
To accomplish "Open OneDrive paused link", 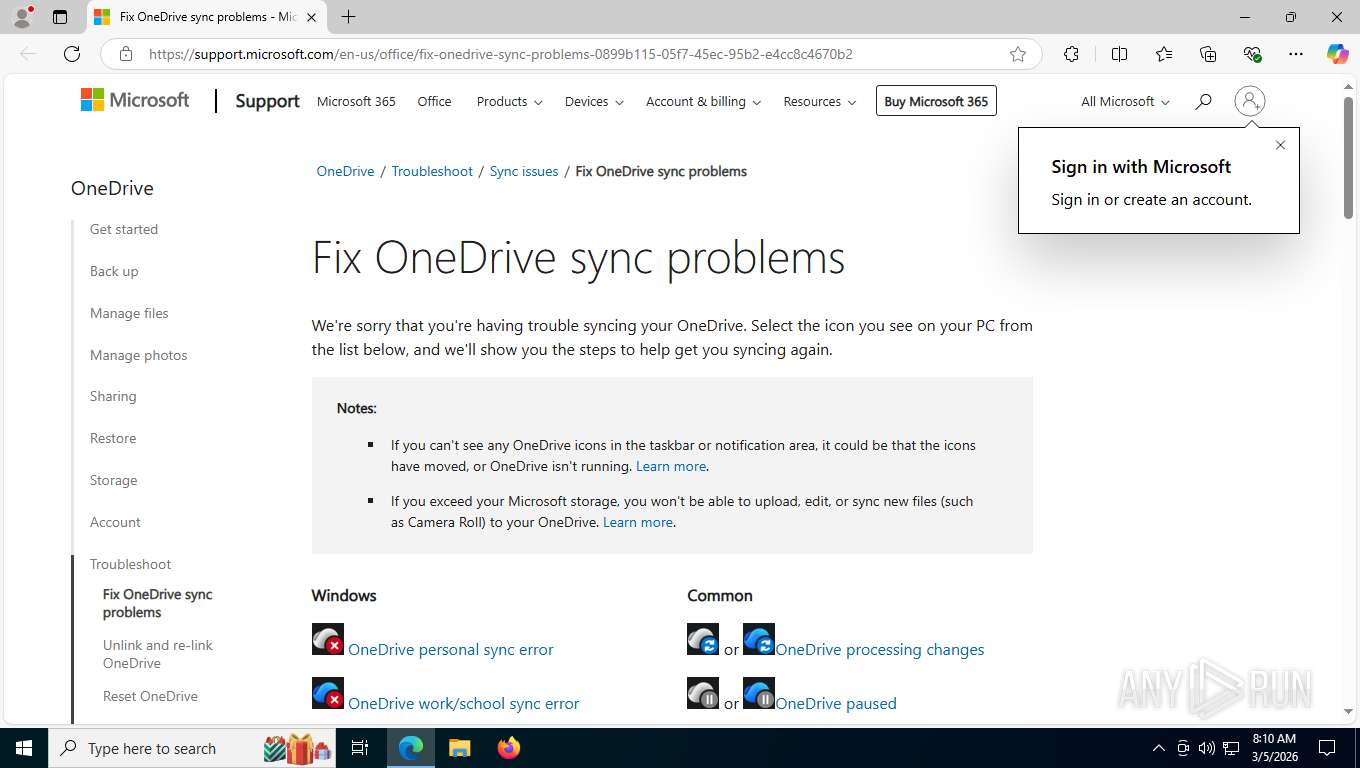I will pos(836,703).
